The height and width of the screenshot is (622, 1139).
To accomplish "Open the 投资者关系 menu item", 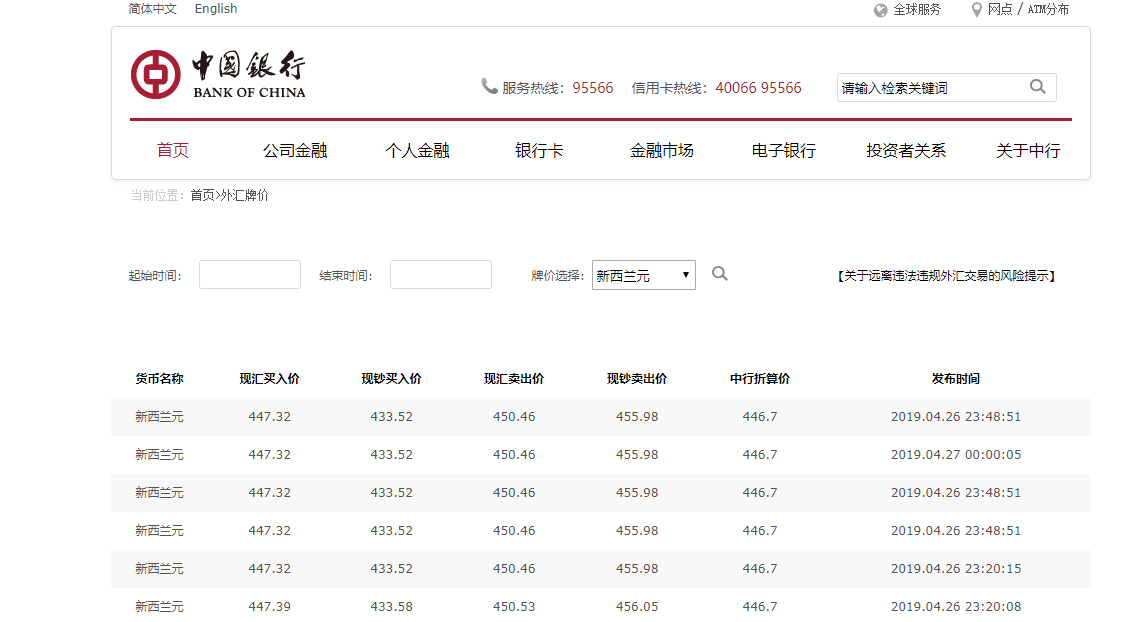I will click(x=906, y=151).
